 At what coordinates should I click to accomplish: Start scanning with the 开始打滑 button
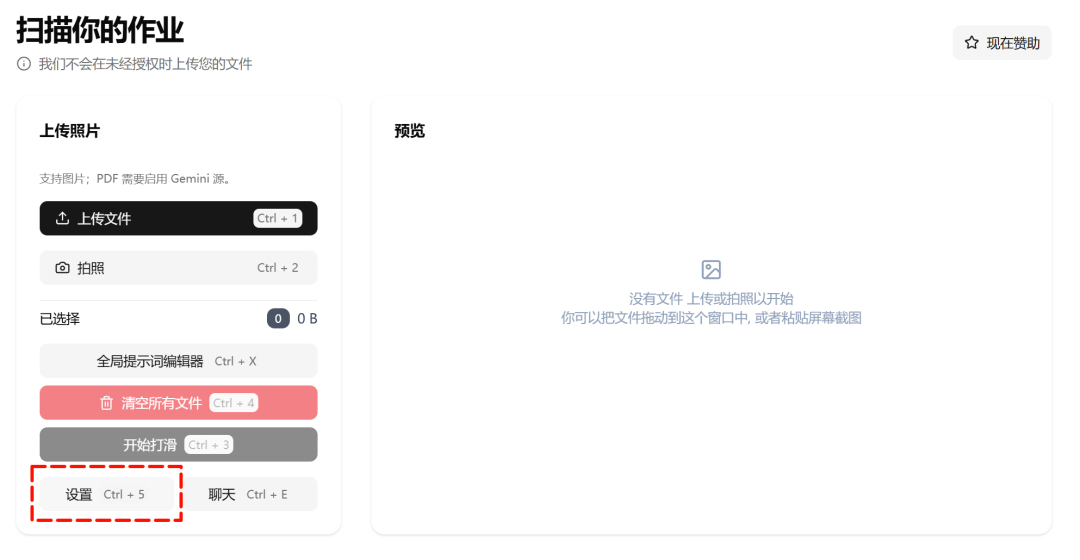178,445
